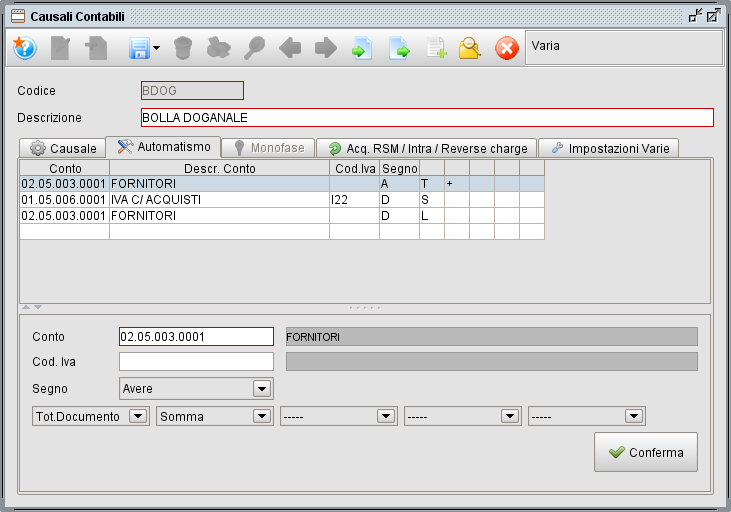Image resolution: width=731 pixels, height=512 pixels.
Task: Click the print icon in toolbar
Action: click(218, 48)
